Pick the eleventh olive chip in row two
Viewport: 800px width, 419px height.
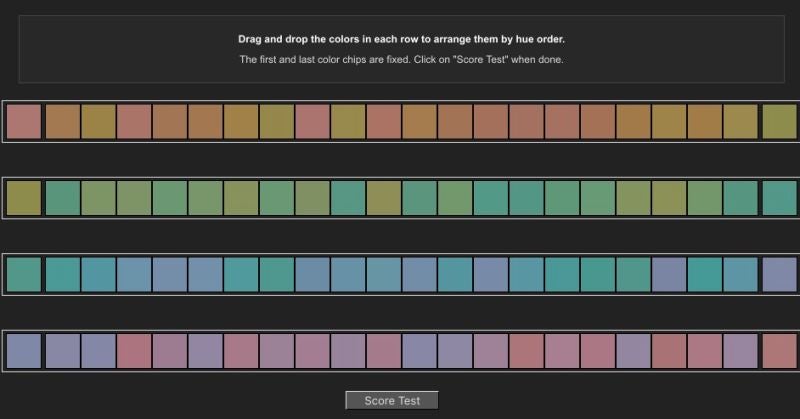(x=383, y=198)
